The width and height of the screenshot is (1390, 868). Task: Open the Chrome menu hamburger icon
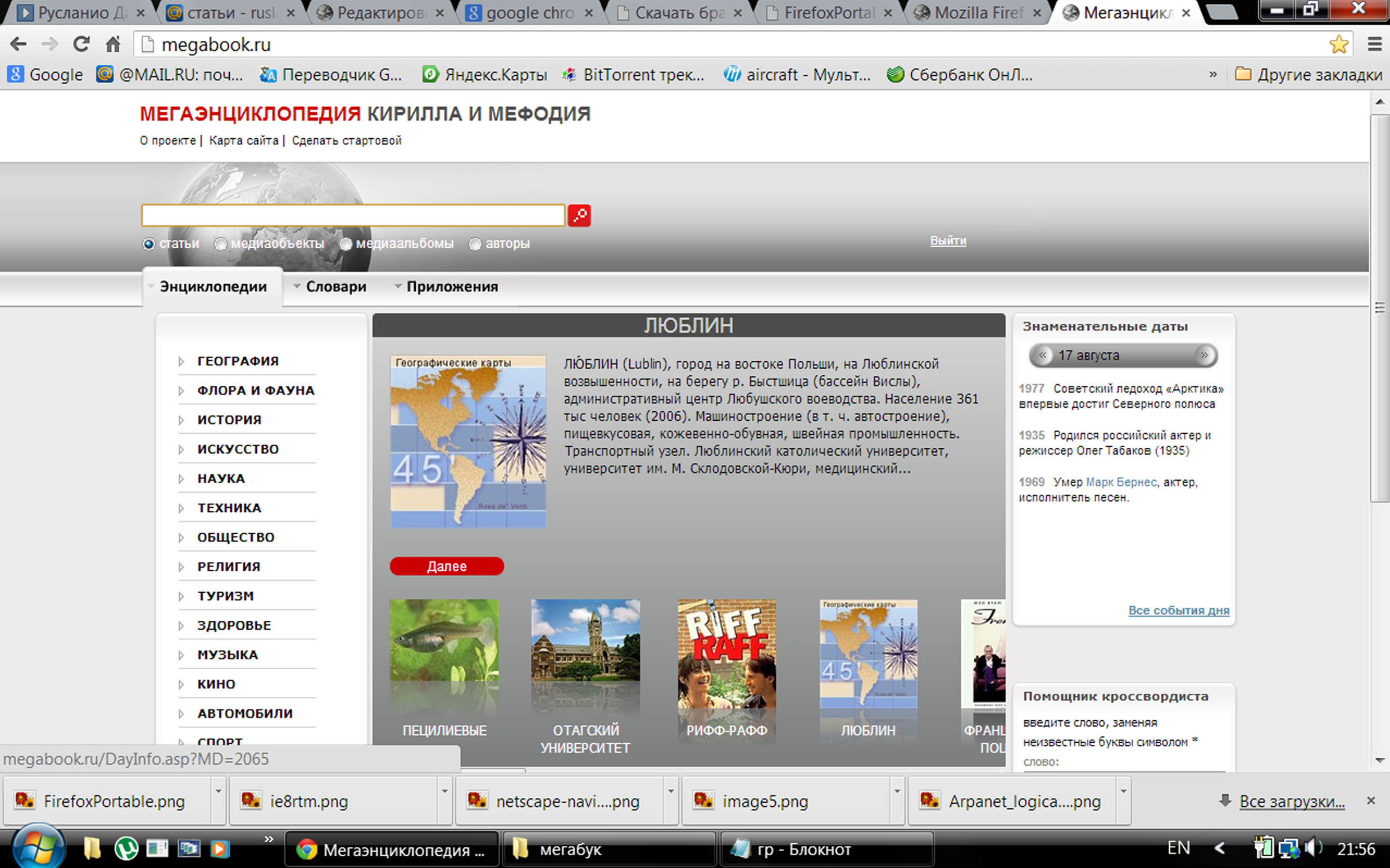1374,44
